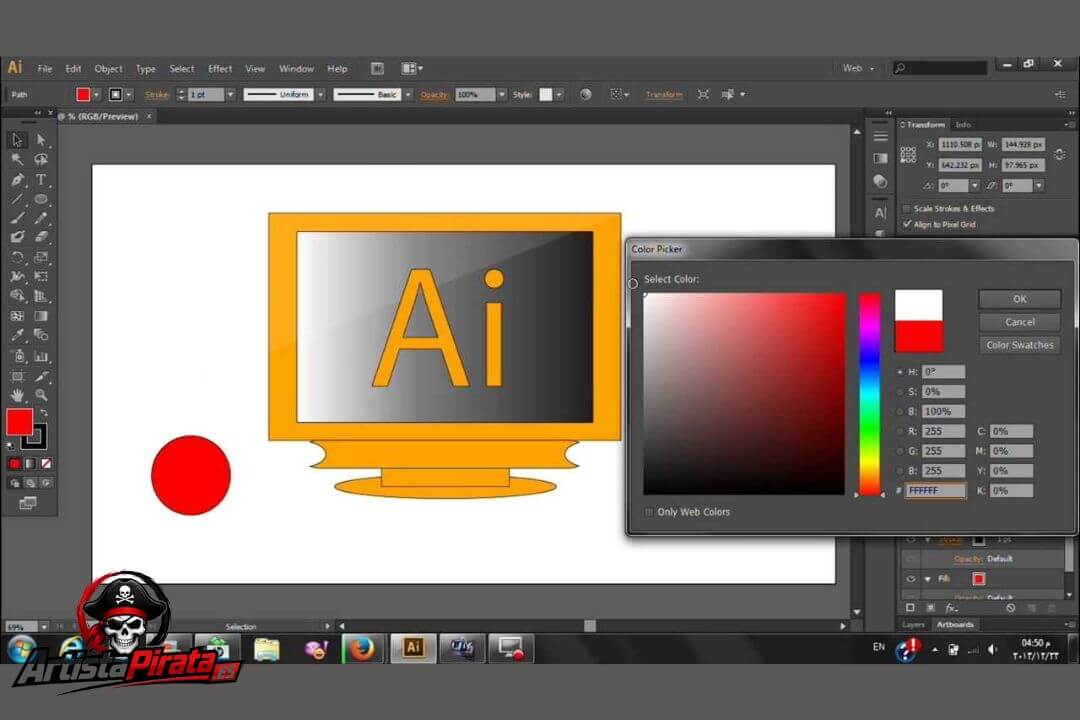Select the Blend tool
The image size is (1080, 720).
coord(41,336)
